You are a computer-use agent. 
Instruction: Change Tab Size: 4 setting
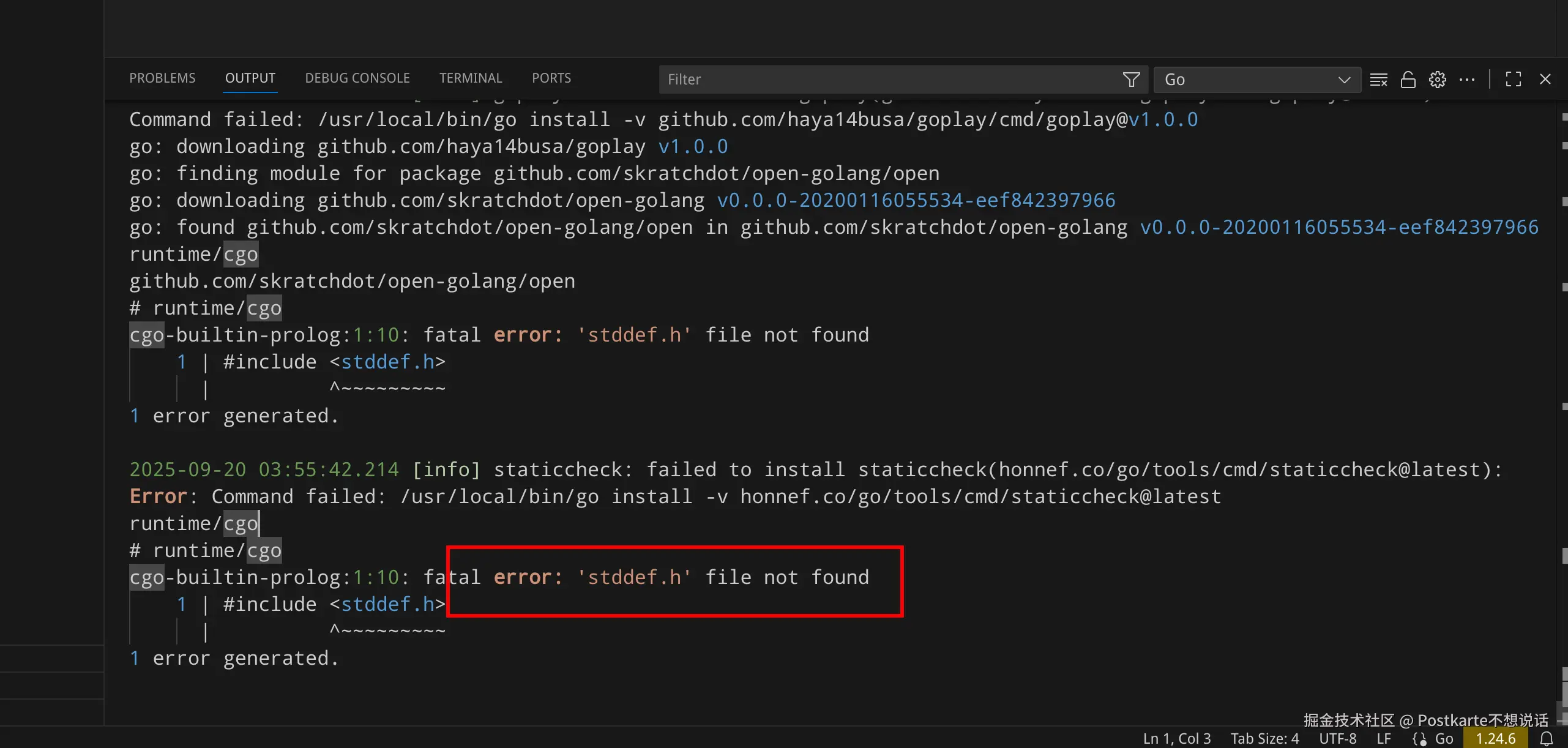[x=1264, y=738]
